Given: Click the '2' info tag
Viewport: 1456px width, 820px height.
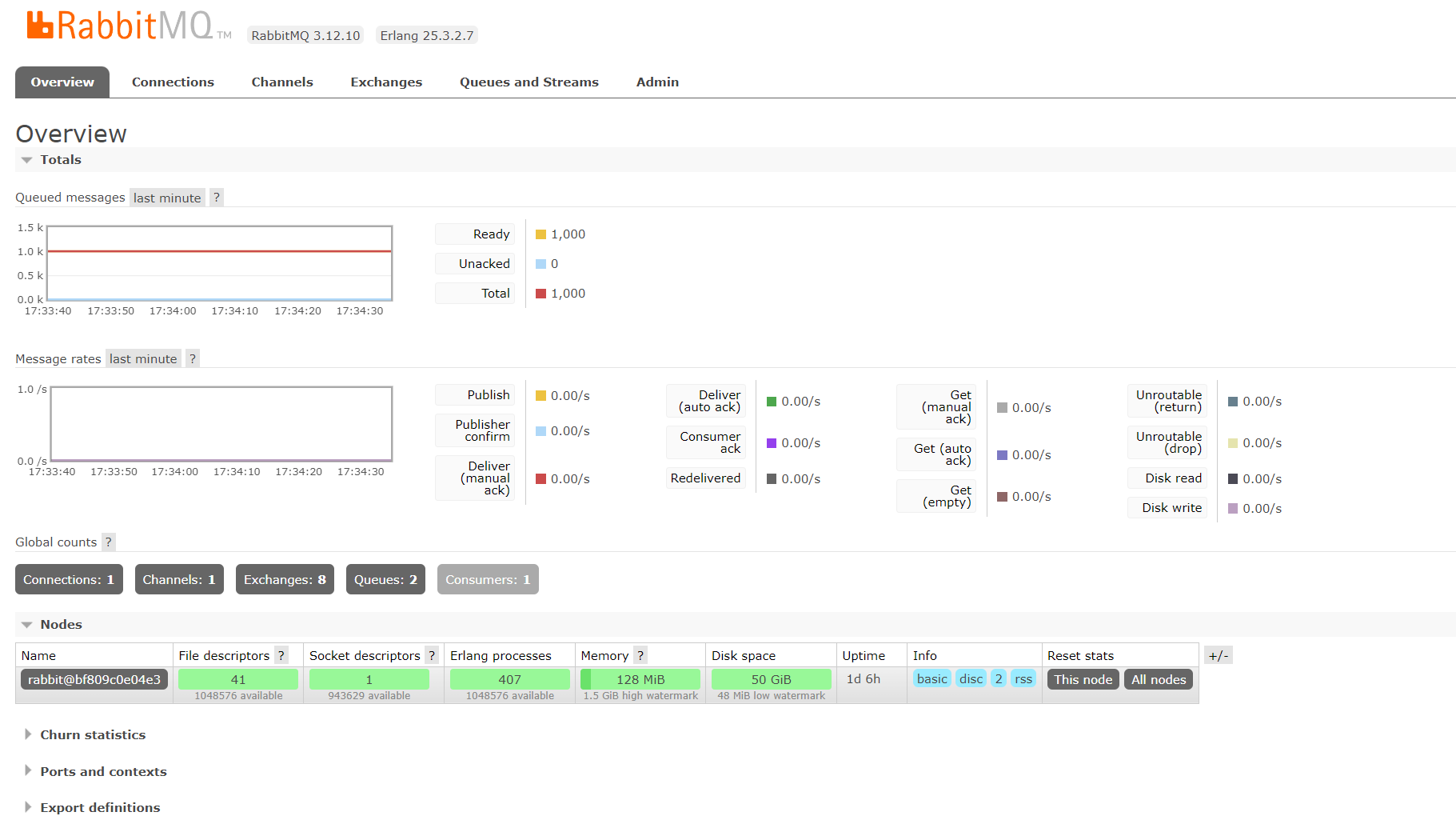Looking at the screenshot, I should point(999,679).
